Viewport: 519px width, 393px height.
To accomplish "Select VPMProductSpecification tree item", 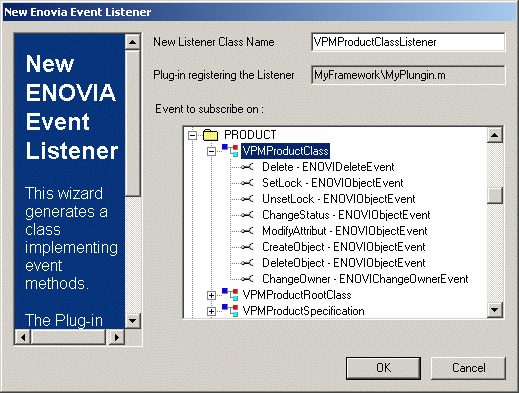I will [303, 311].
